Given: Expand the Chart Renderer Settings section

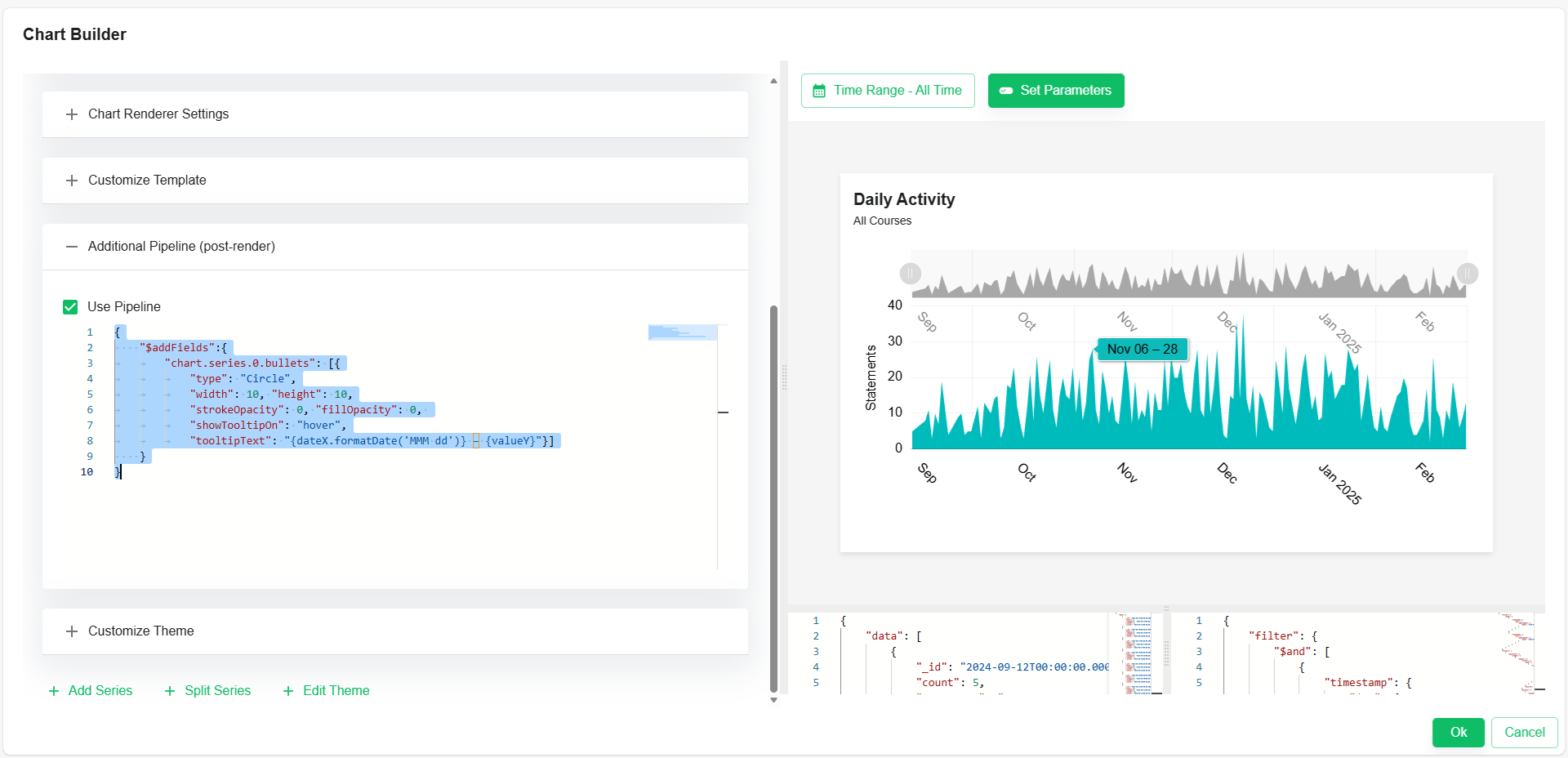Looking at the screenshot, I should click(395, 114).
